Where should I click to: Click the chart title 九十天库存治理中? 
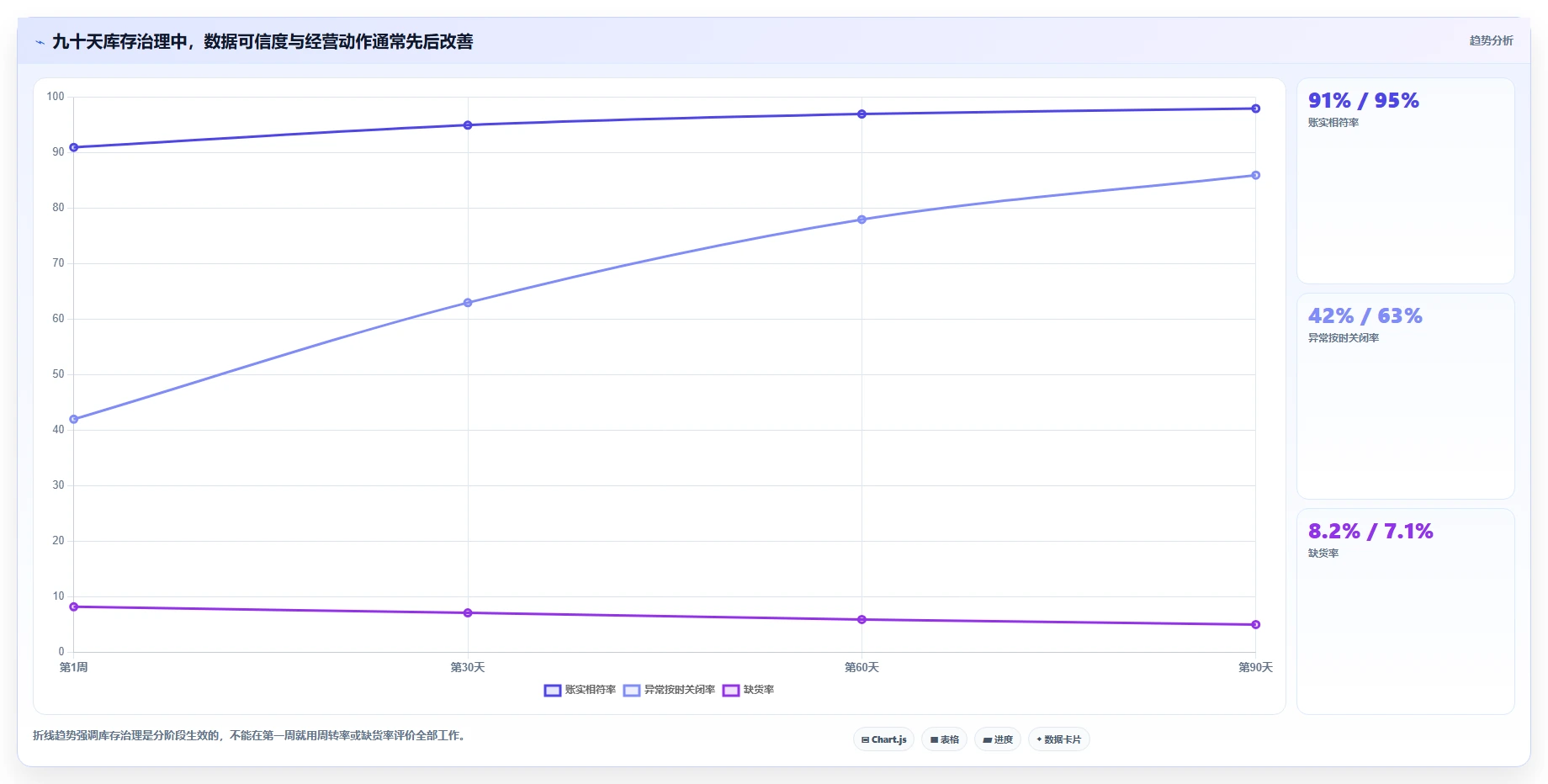[262, 41]
